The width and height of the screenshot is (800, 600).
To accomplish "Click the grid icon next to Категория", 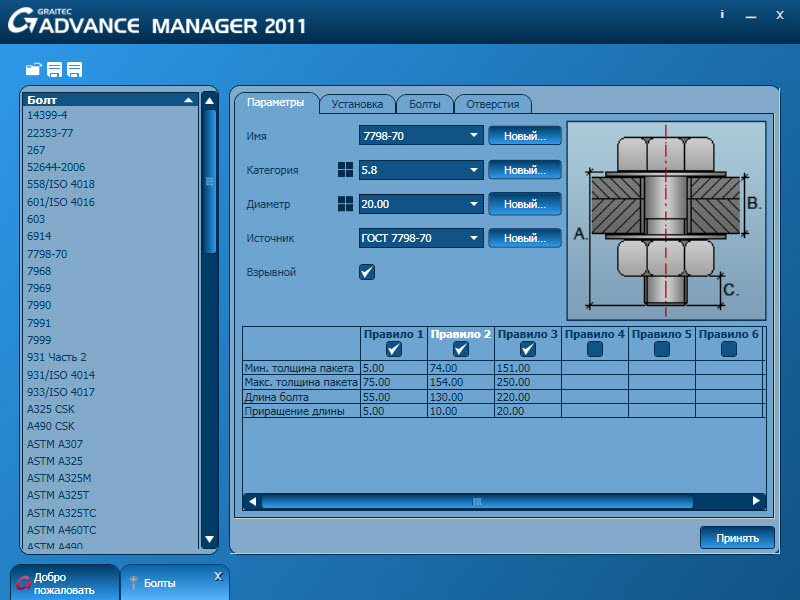I will click(345, 170).
